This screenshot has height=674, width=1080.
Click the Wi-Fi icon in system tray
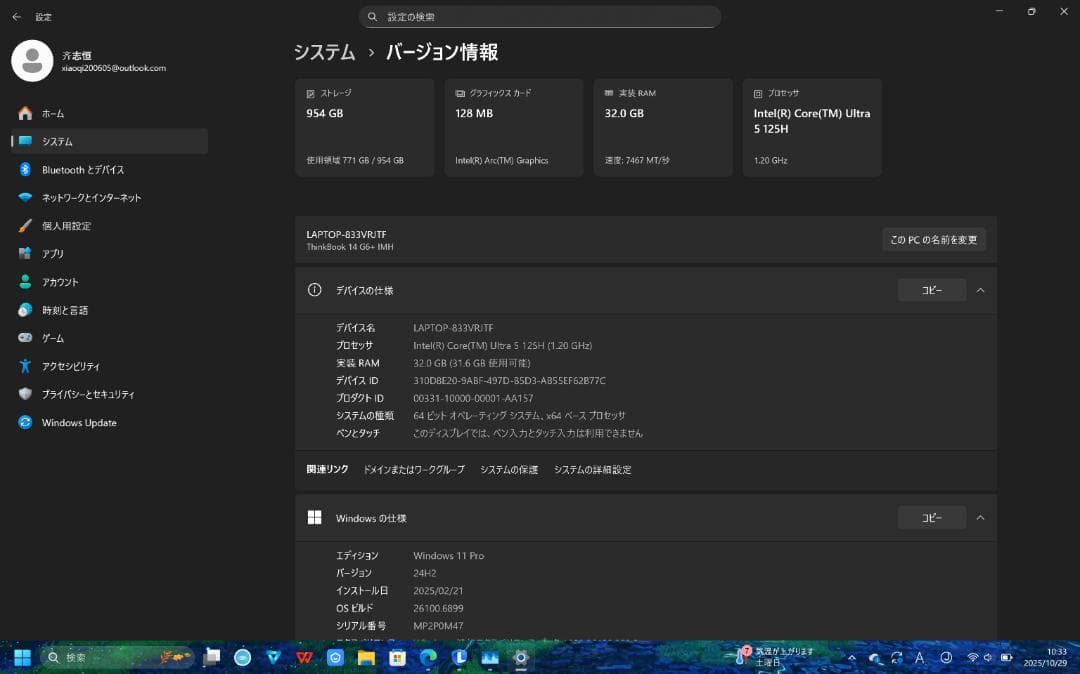(x=972, y=657)
